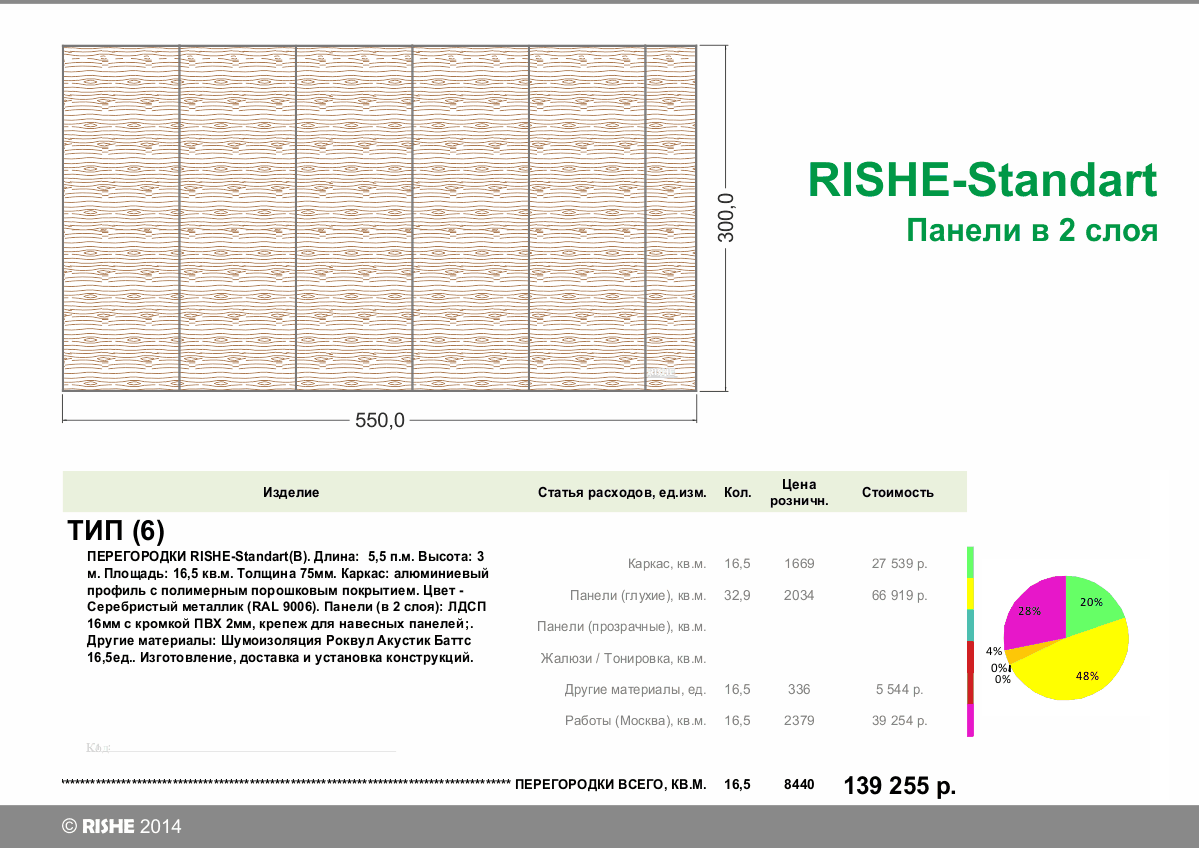Click the retail price 1669

coord(799,564)
